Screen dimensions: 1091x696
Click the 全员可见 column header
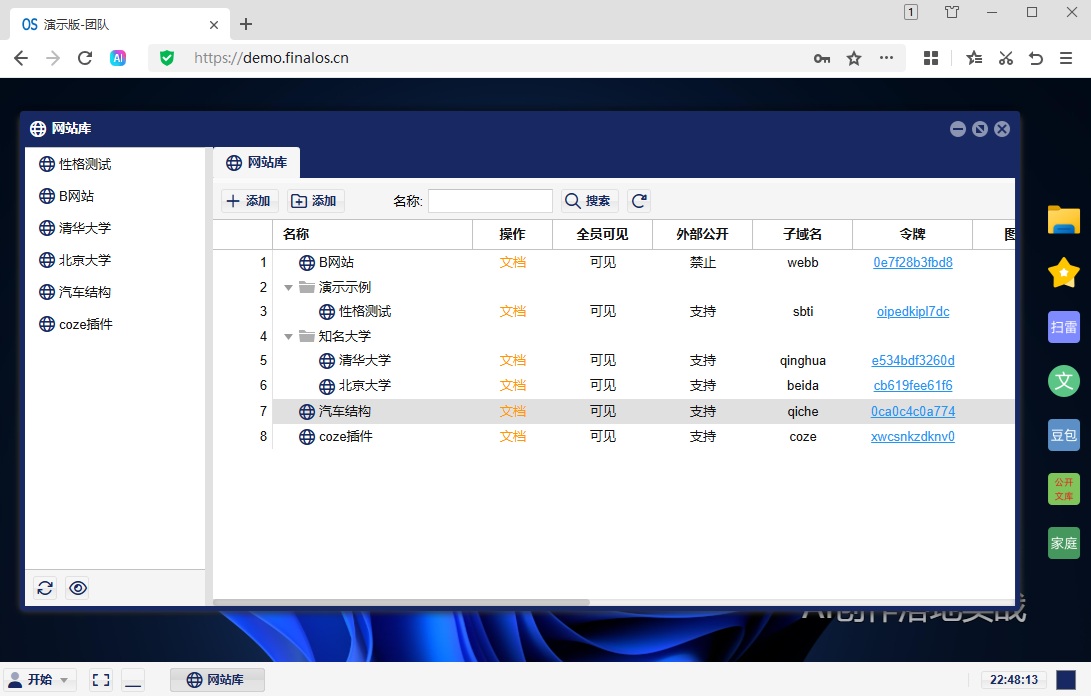[602, 235]
